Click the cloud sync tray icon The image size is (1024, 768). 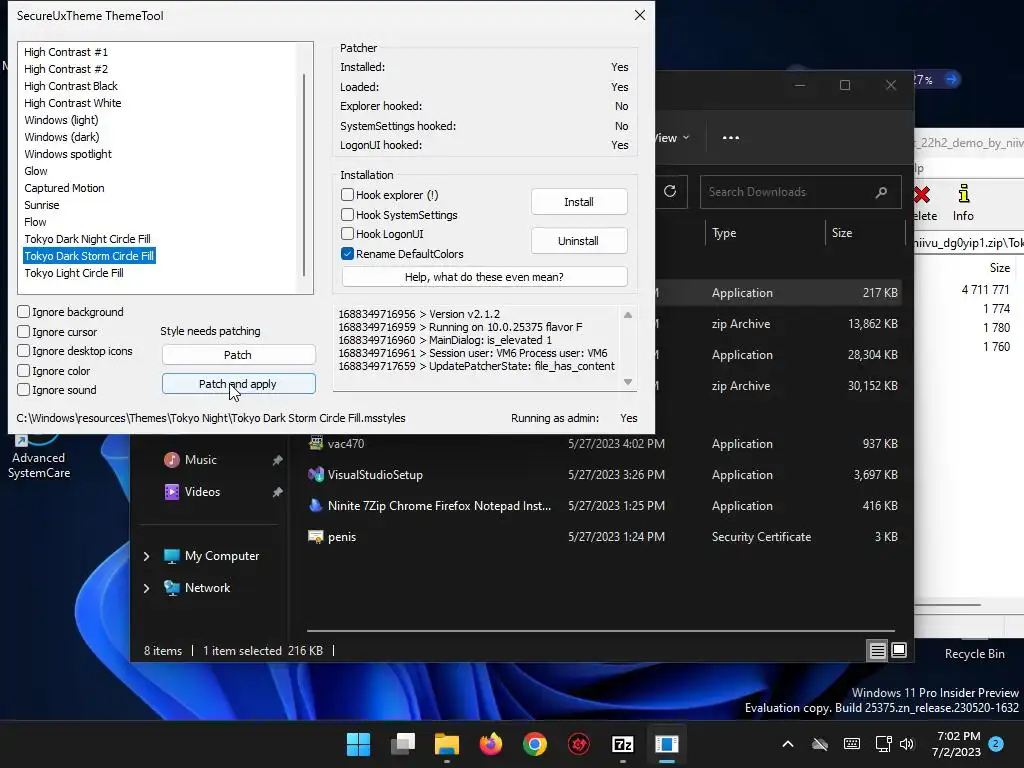point(820,744)
